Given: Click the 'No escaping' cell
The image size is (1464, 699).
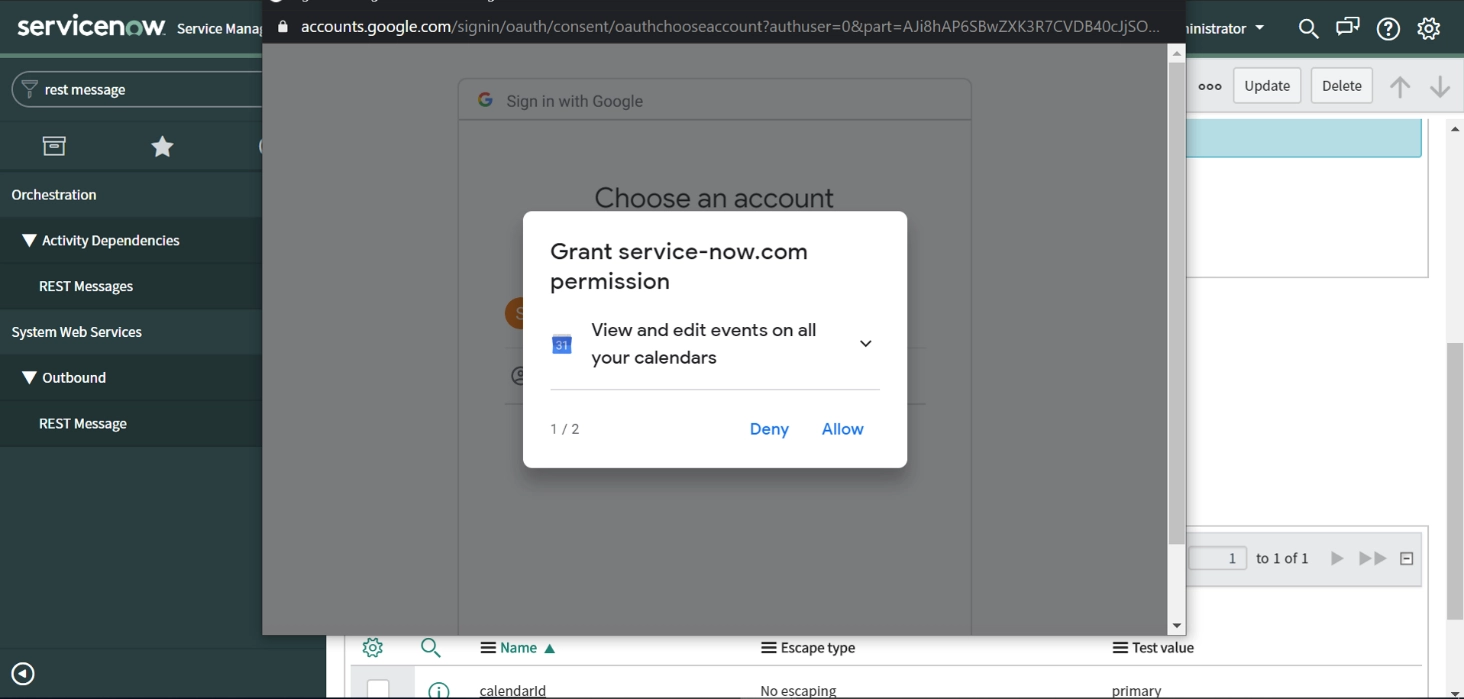Looking at the screenshot, I should pyautogui.click(x=798, y=691).
